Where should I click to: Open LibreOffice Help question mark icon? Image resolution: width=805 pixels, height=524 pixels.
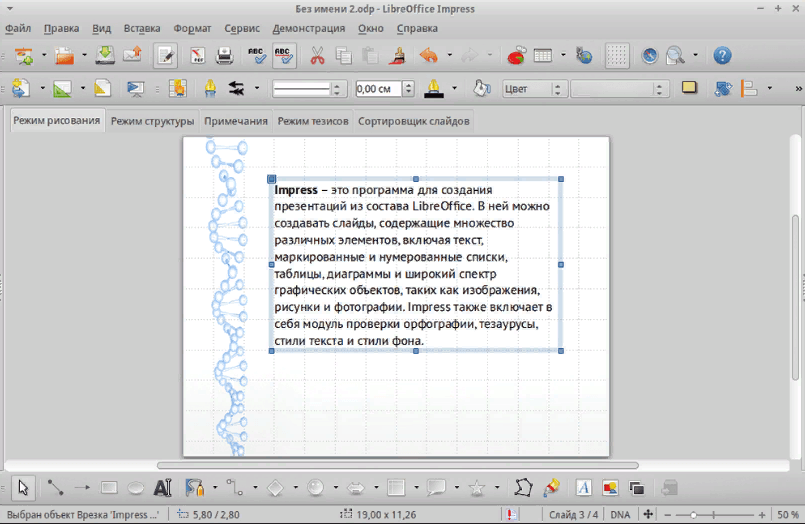tap(722, 55)
